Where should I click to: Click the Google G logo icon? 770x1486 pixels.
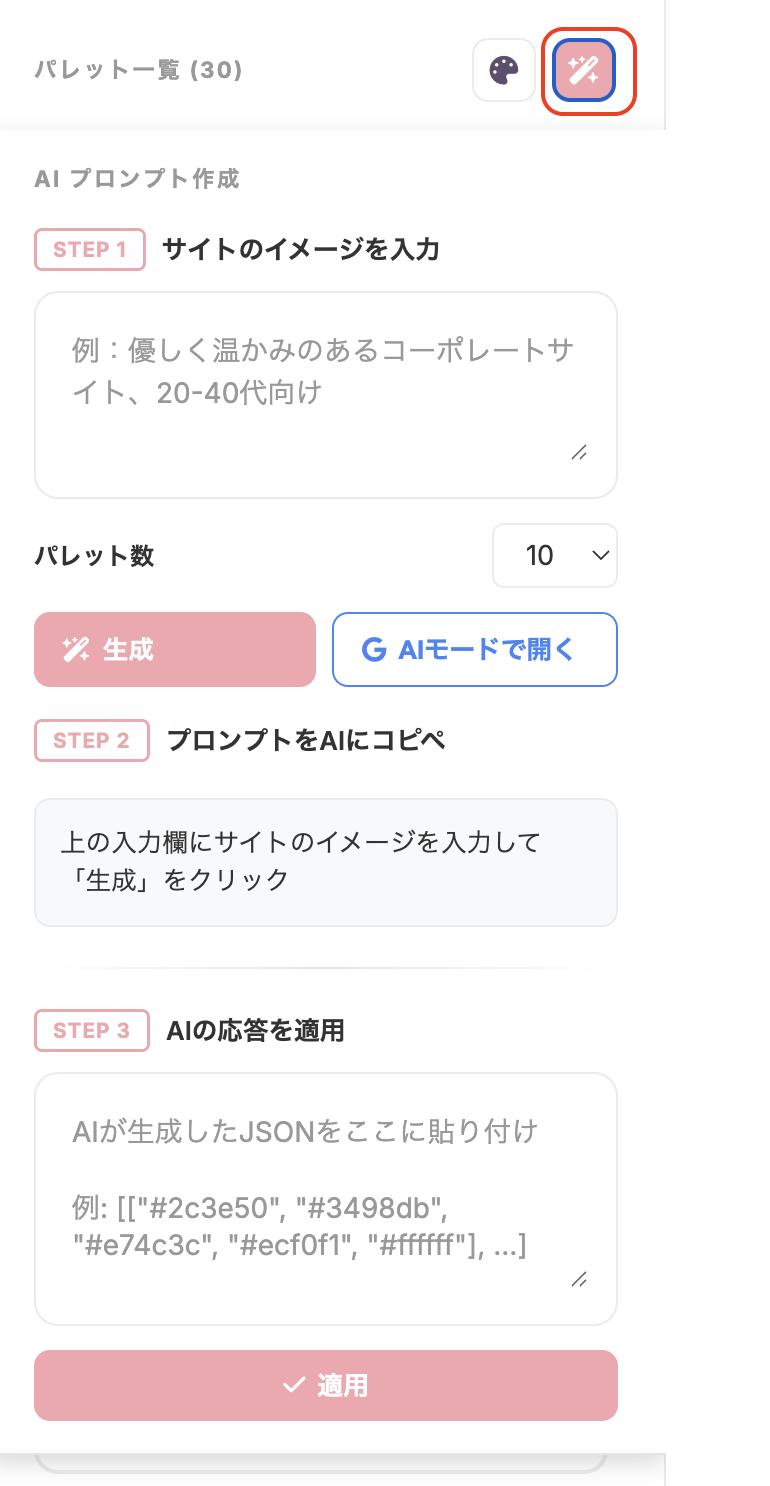pos(374,650)
